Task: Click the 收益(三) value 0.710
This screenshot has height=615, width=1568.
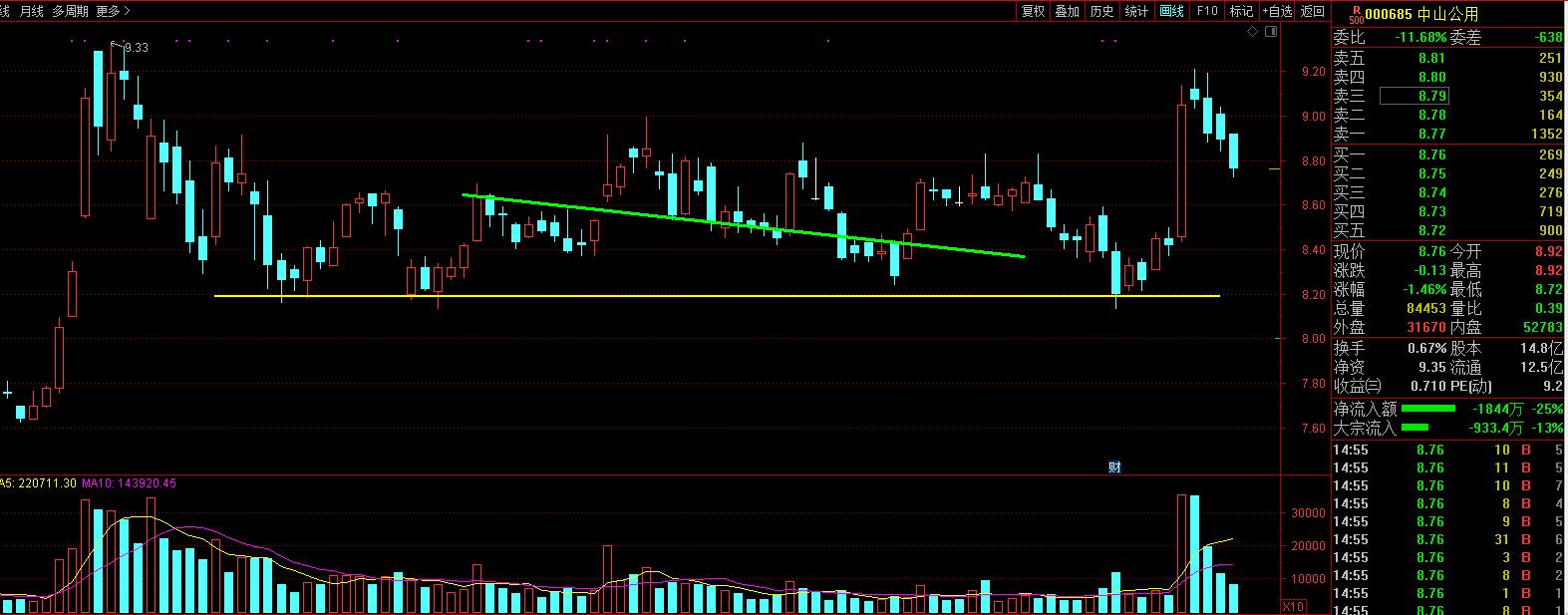Action: pos(1427,386)
